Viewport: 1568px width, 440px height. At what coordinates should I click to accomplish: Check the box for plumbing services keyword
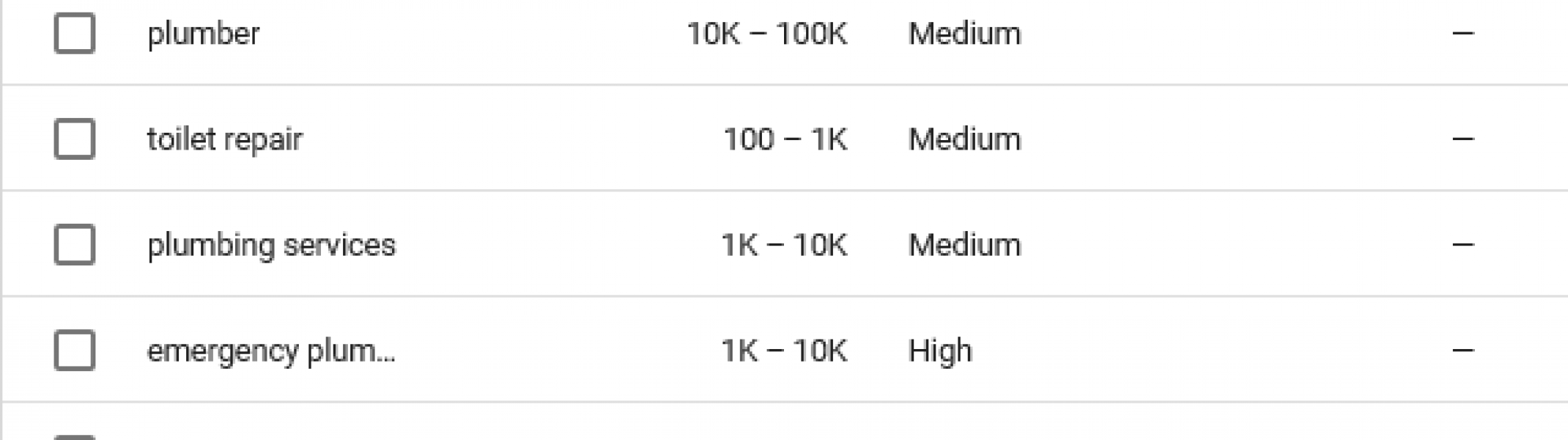75,244
